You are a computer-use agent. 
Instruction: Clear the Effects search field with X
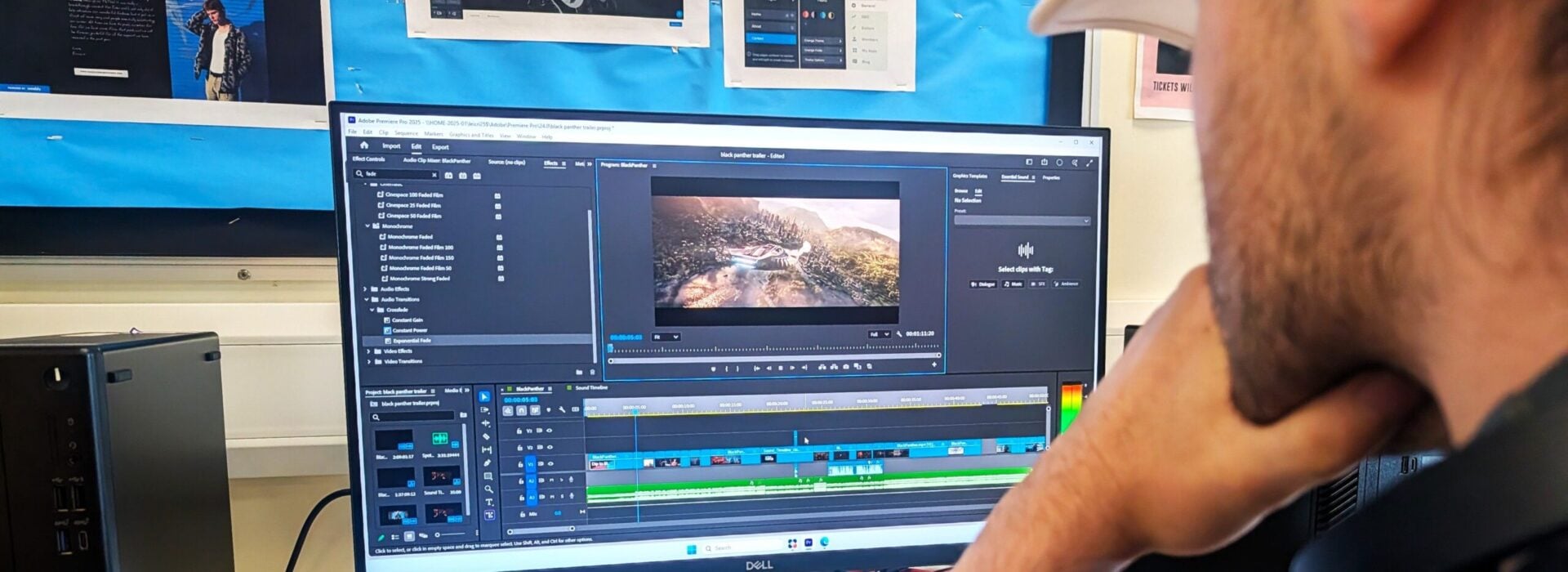[x=434, y=175]
